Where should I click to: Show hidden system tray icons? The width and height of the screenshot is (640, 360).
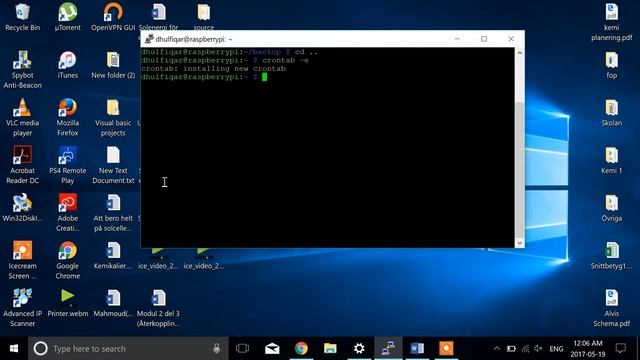click(x=497, y=349)
